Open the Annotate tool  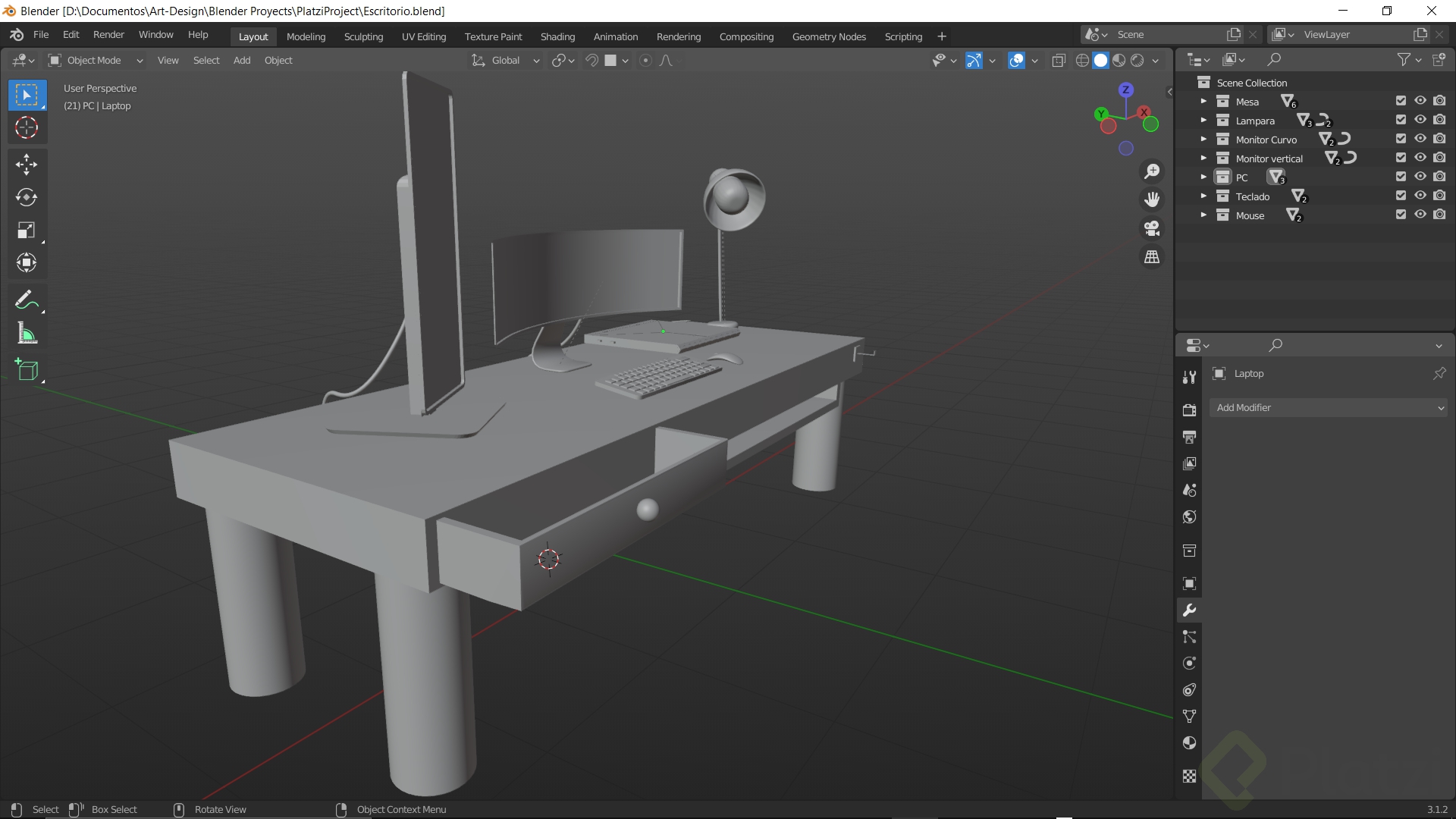click(x=27, y=299)
